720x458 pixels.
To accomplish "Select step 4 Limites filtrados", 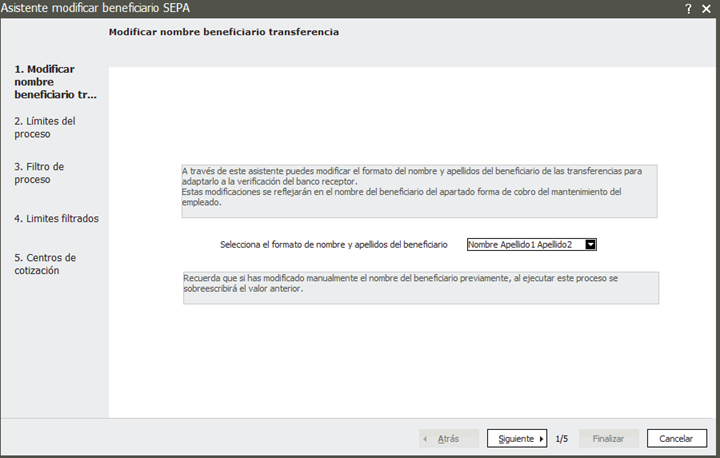I will (56, 218).
